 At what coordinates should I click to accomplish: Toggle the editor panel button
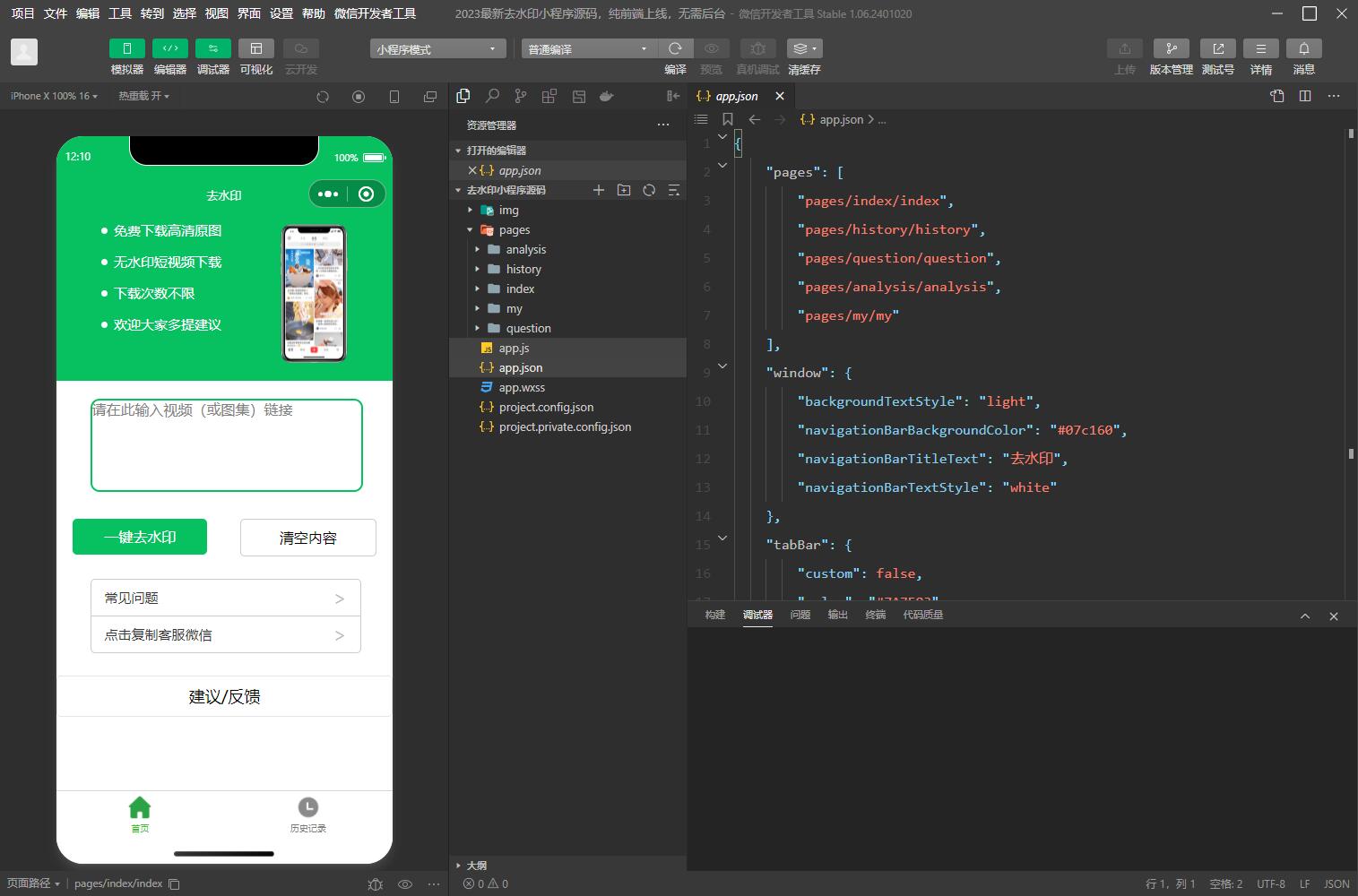pyautogui.click(x=170, y=48)
